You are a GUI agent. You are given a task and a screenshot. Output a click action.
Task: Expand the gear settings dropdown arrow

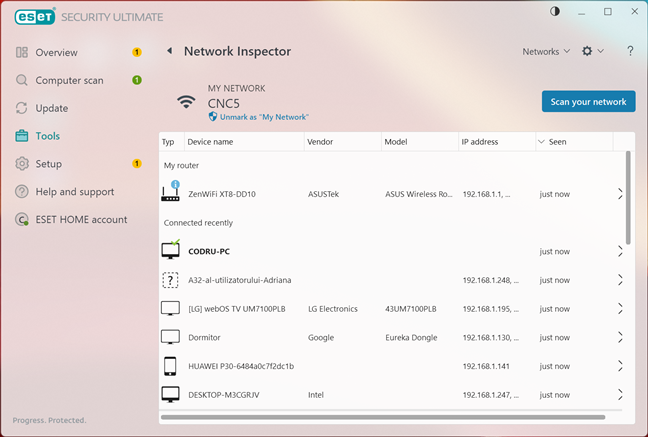click(x=600, y=51)
